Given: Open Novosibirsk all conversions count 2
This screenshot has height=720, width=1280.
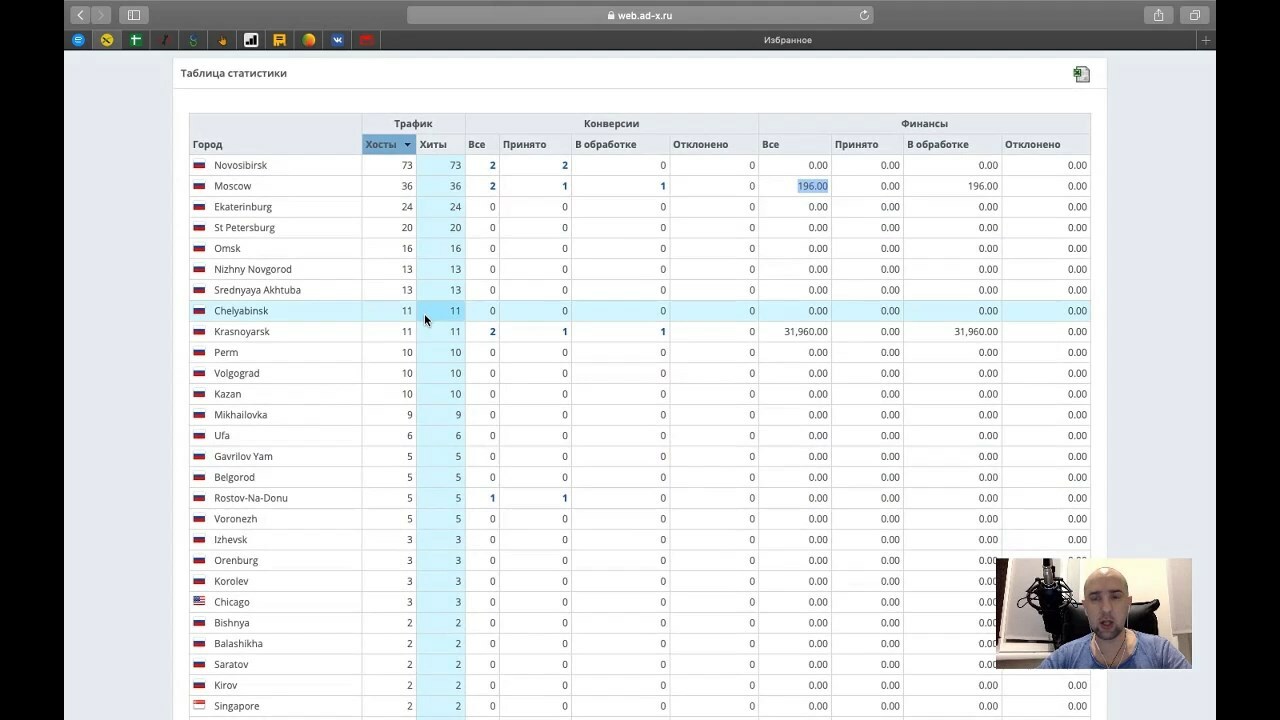Looking at the screenshot, I should point(492,165).
